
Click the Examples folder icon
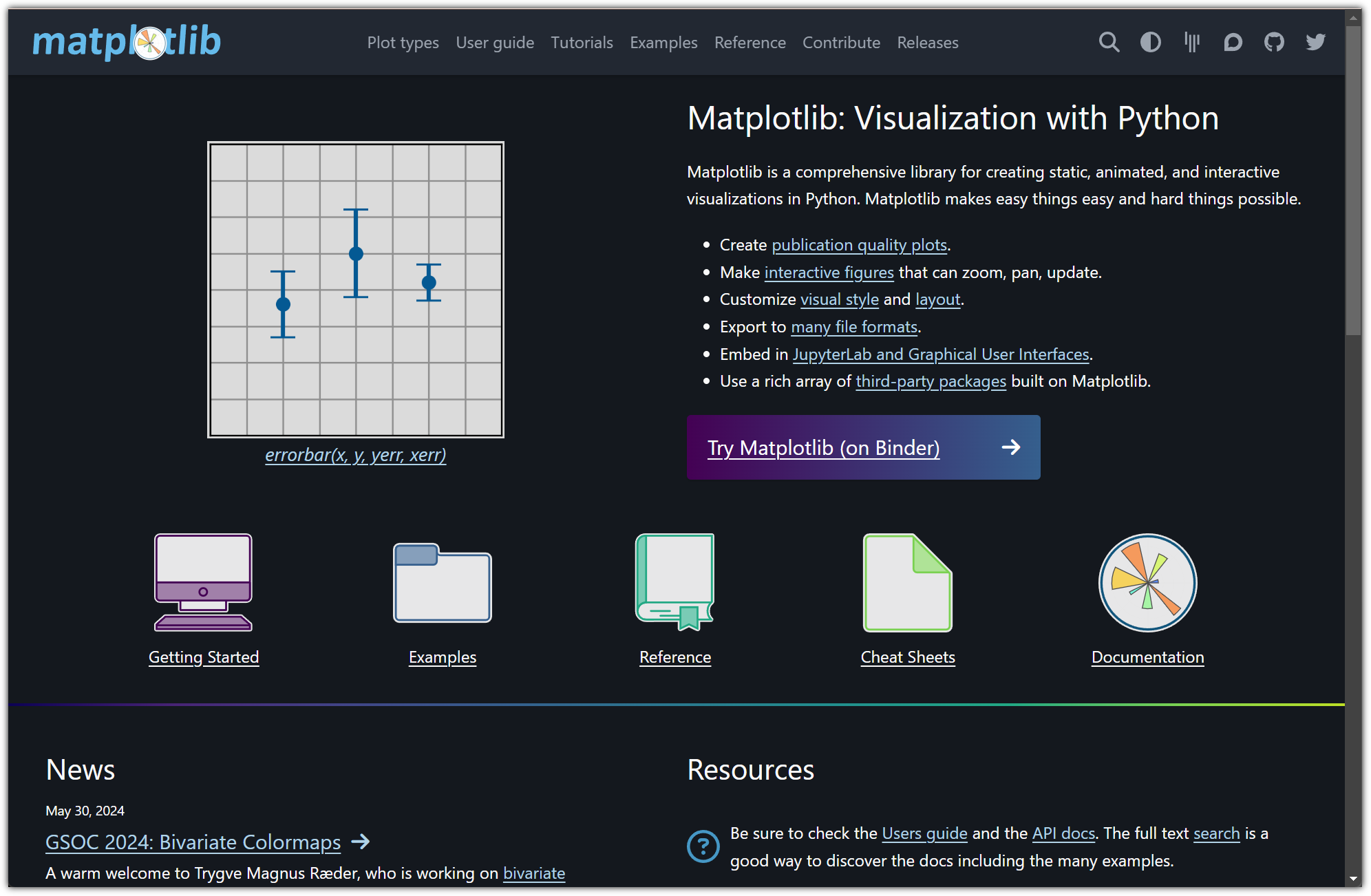(x=442, y=582)
